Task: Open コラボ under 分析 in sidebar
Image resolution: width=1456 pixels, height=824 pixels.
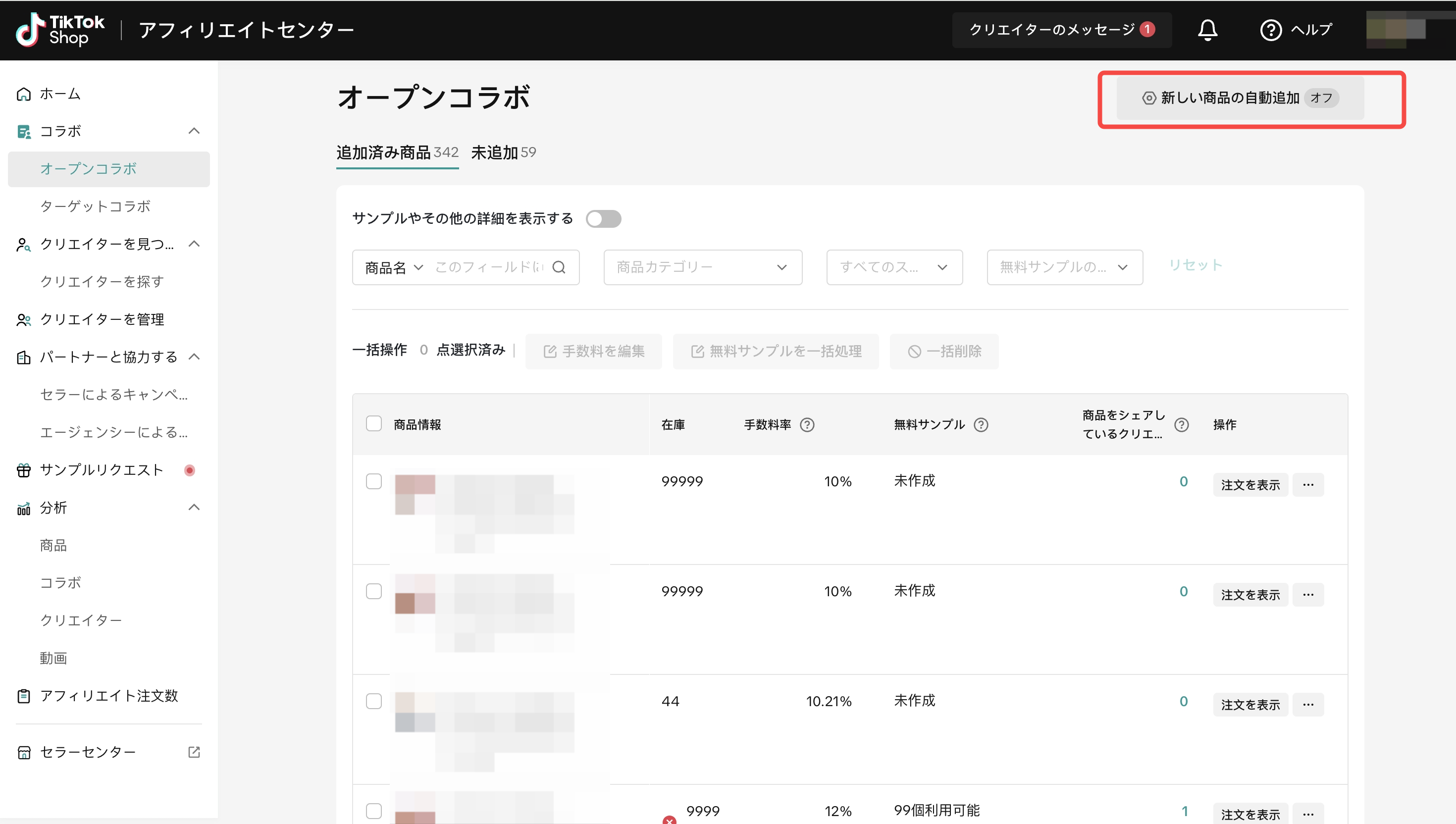Action: [60, 583]
